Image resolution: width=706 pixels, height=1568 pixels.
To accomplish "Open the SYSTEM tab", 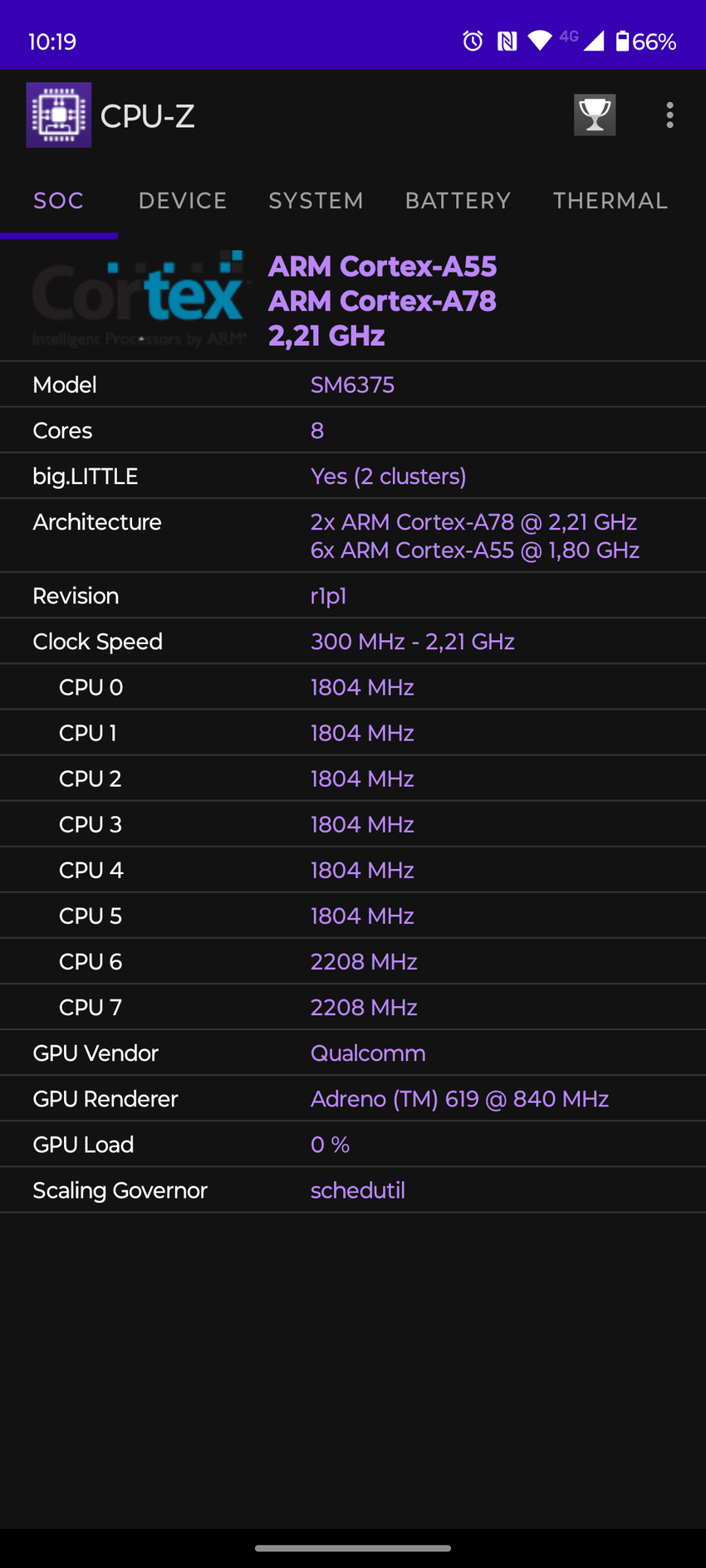I will coord(316,201).
